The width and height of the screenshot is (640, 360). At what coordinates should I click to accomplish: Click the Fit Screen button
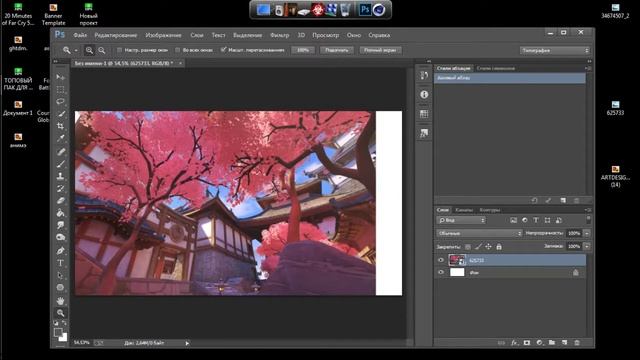[x=337, y=50]
